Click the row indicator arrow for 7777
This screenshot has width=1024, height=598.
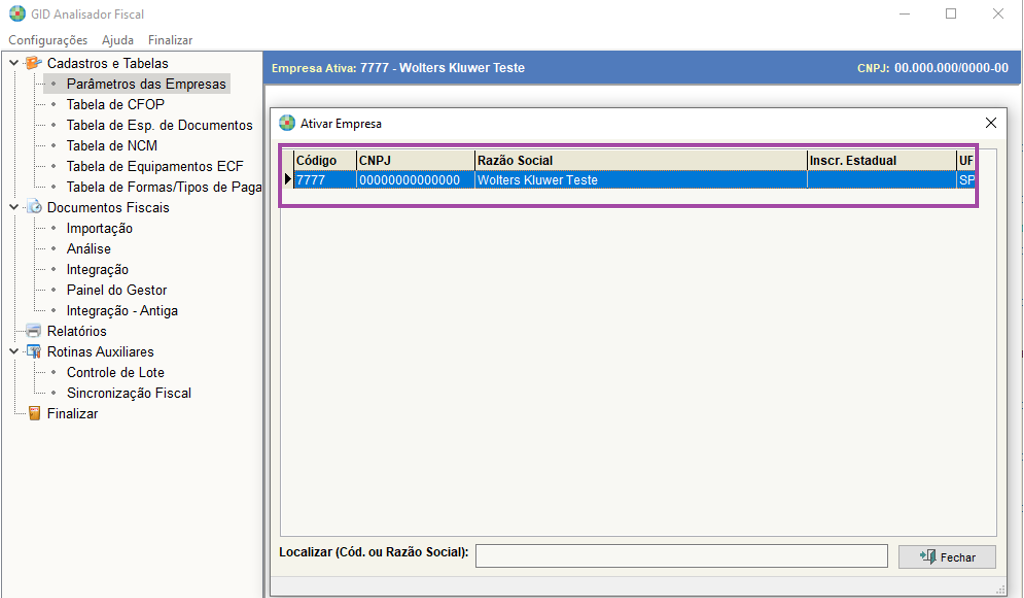click(x=287, y=180)
